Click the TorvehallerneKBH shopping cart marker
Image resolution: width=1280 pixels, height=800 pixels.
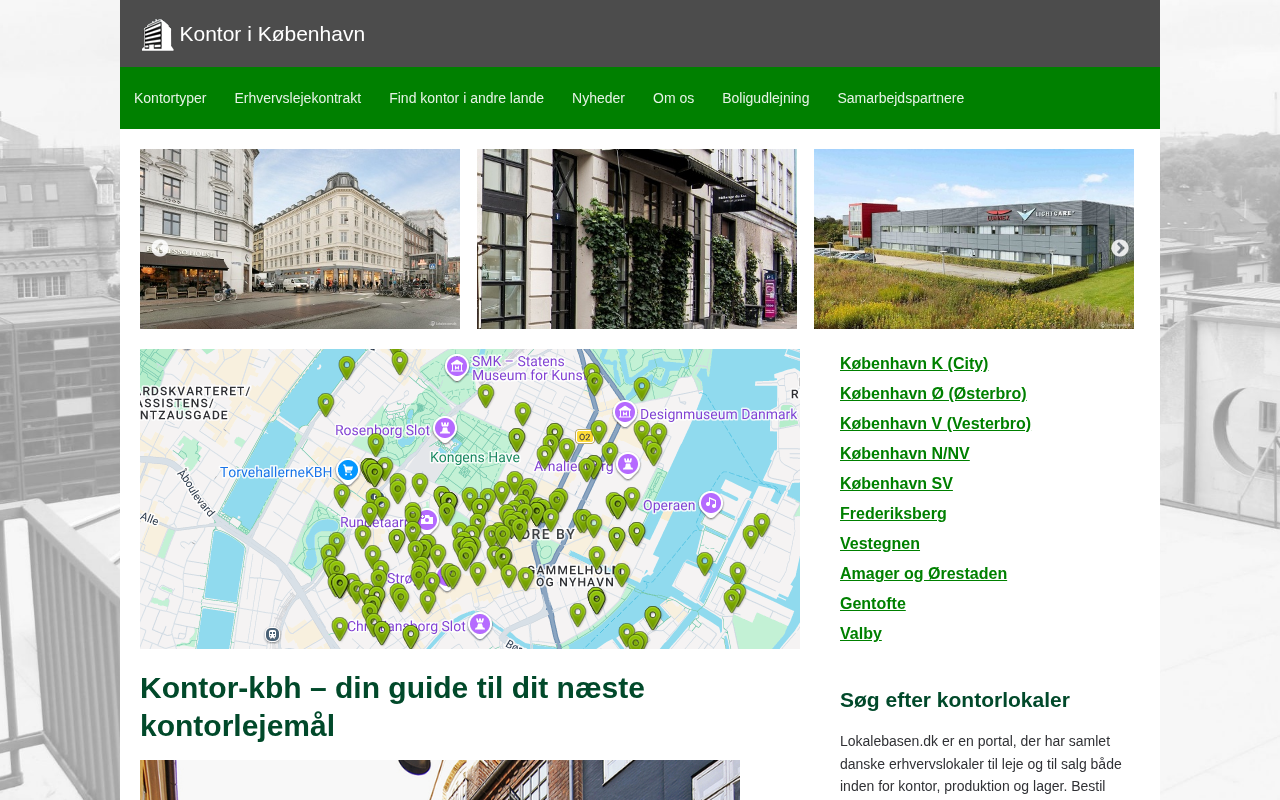(x=348, y=470)
